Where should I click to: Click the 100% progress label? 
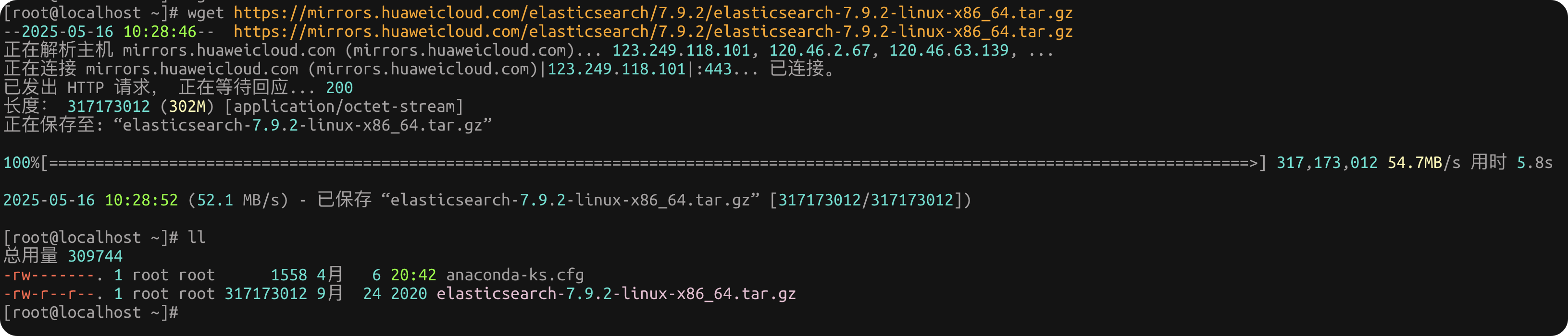coord(21,163)
